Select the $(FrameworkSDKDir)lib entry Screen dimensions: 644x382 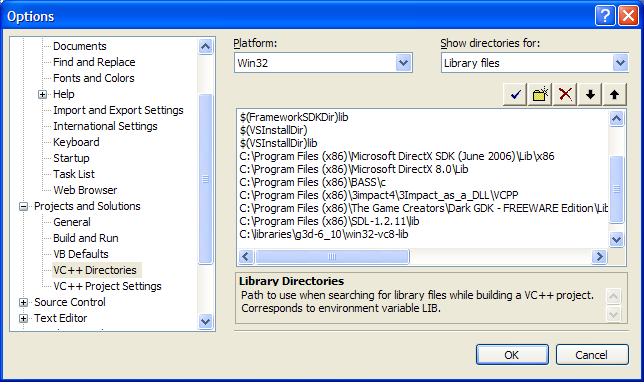(x=294, y=117)
